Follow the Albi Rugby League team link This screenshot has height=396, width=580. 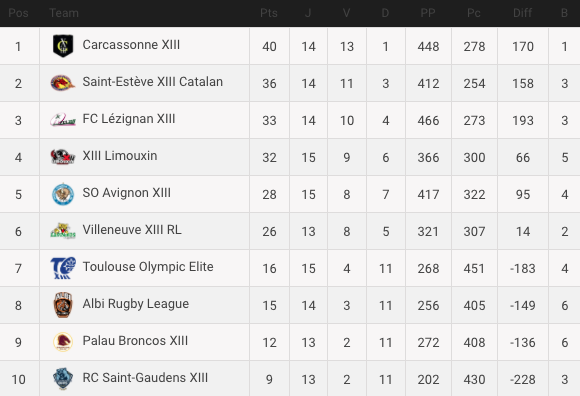(136, 304)
